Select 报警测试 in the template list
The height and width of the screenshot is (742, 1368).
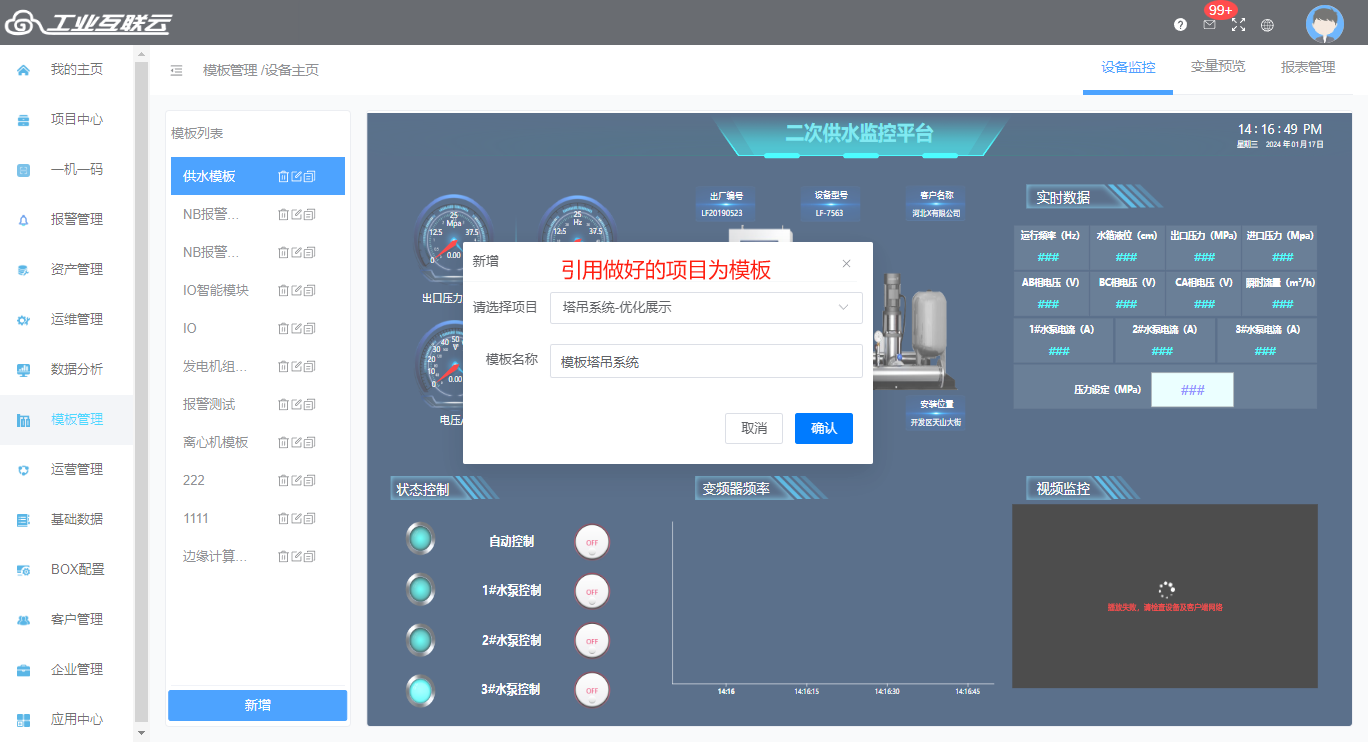(209, 404)
